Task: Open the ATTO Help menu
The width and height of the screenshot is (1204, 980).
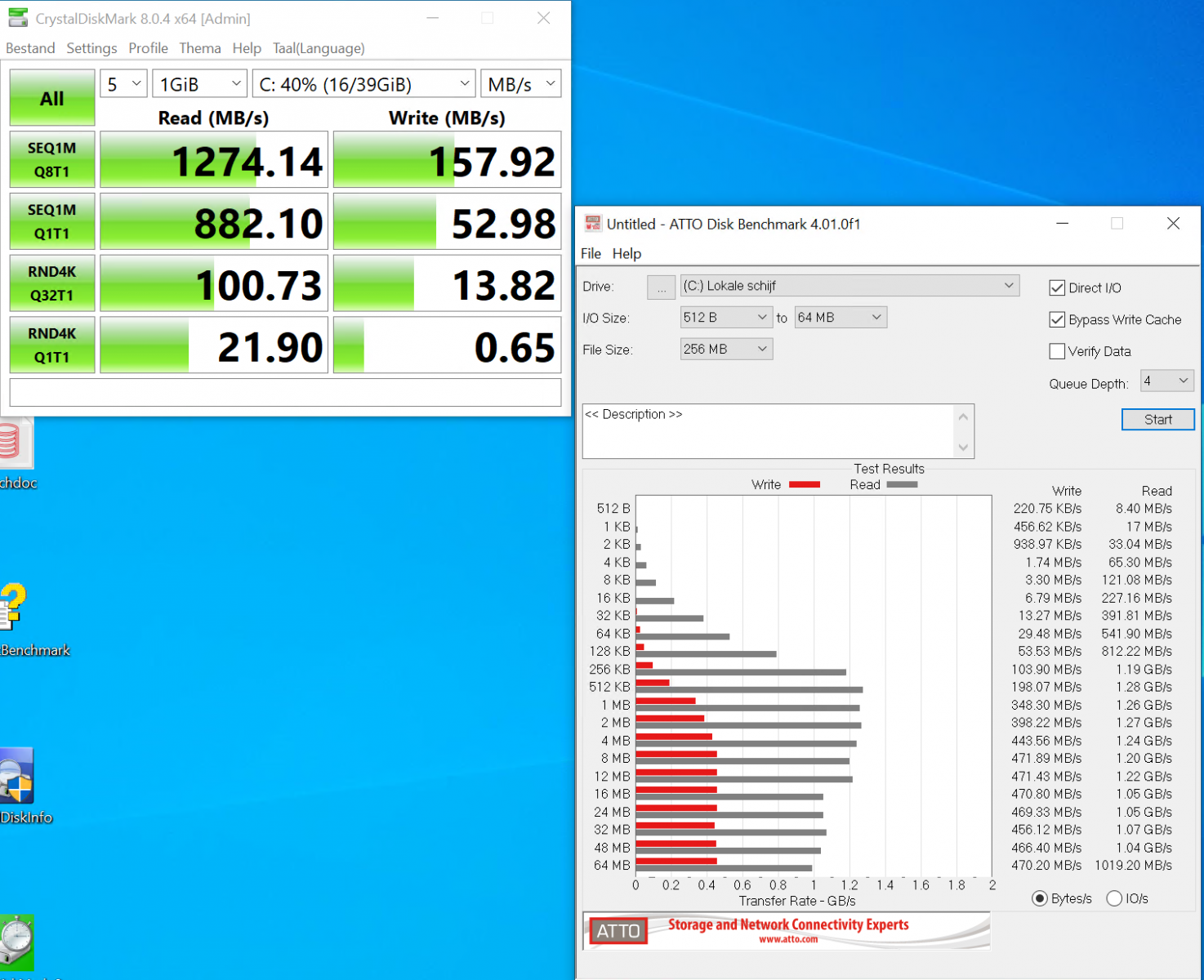Action: pos(627,254)
